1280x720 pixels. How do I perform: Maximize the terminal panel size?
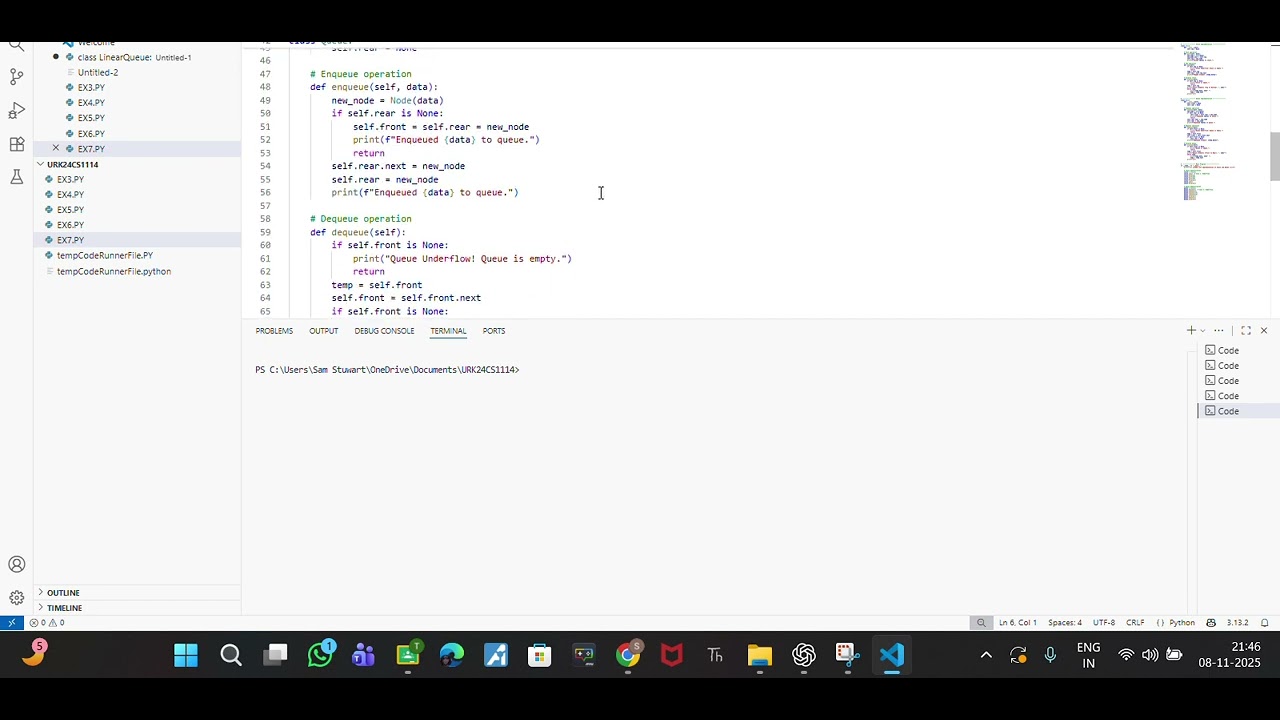point(1246,330)
